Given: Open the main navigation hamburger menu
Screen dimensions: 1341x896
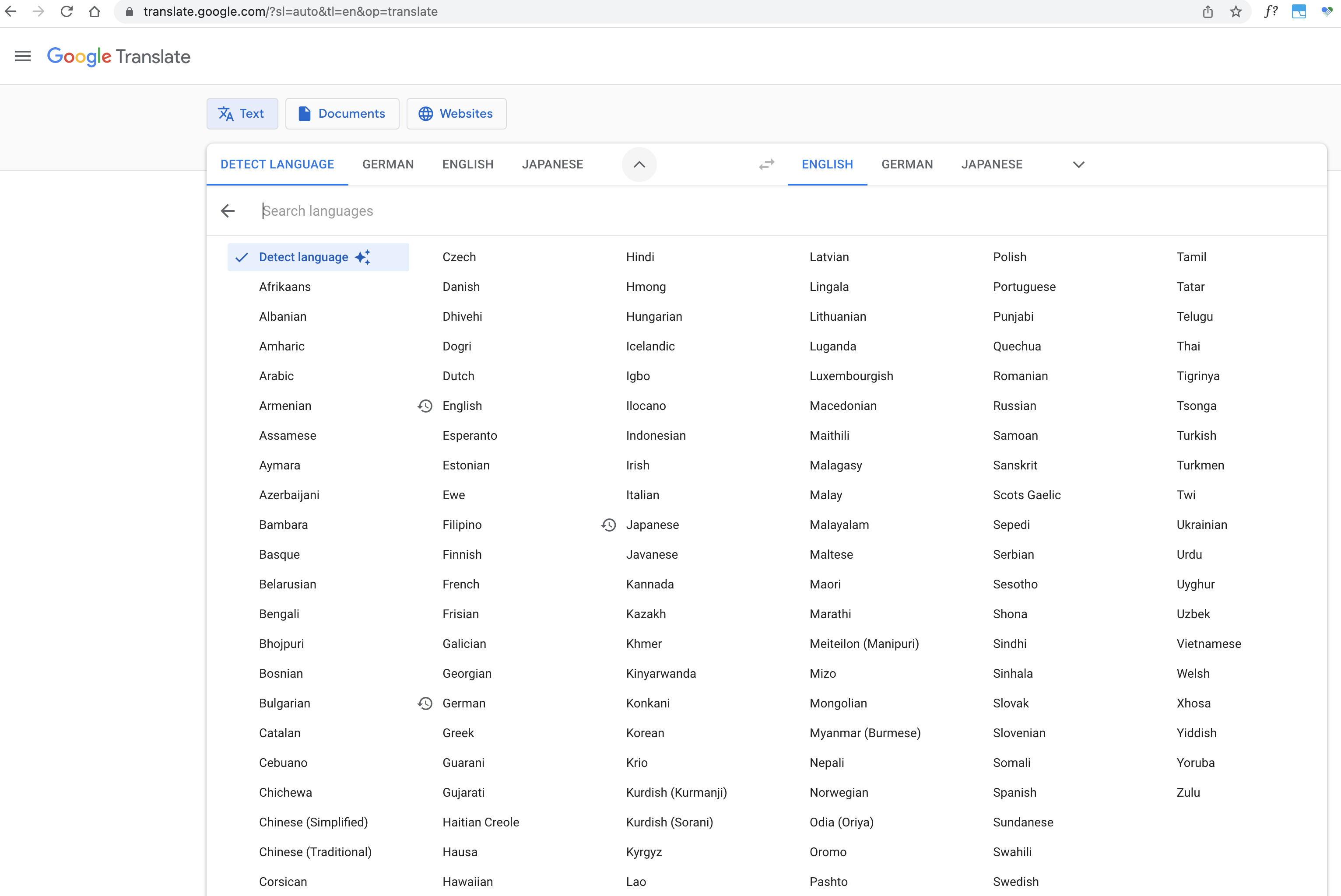Looking at the screenshot, I should coord(22,56).
